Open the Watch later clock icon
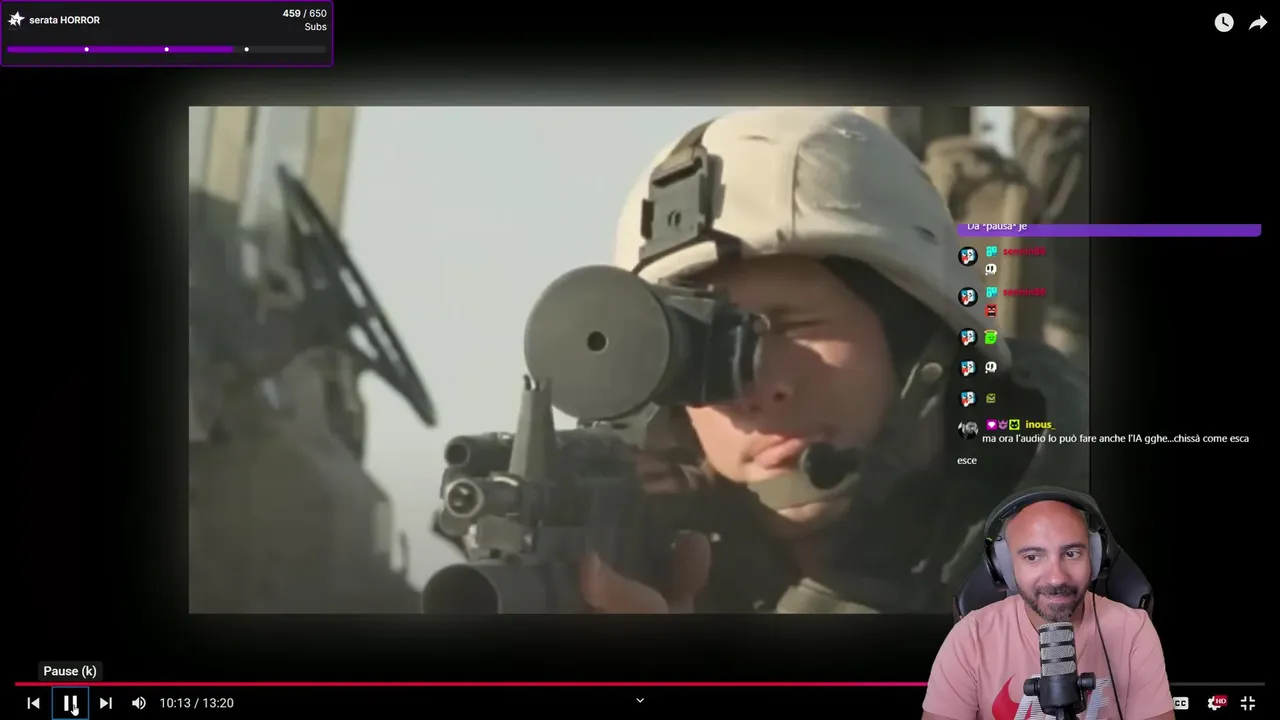Screen dimensions: 1280x720 (x=1224, y=23)
